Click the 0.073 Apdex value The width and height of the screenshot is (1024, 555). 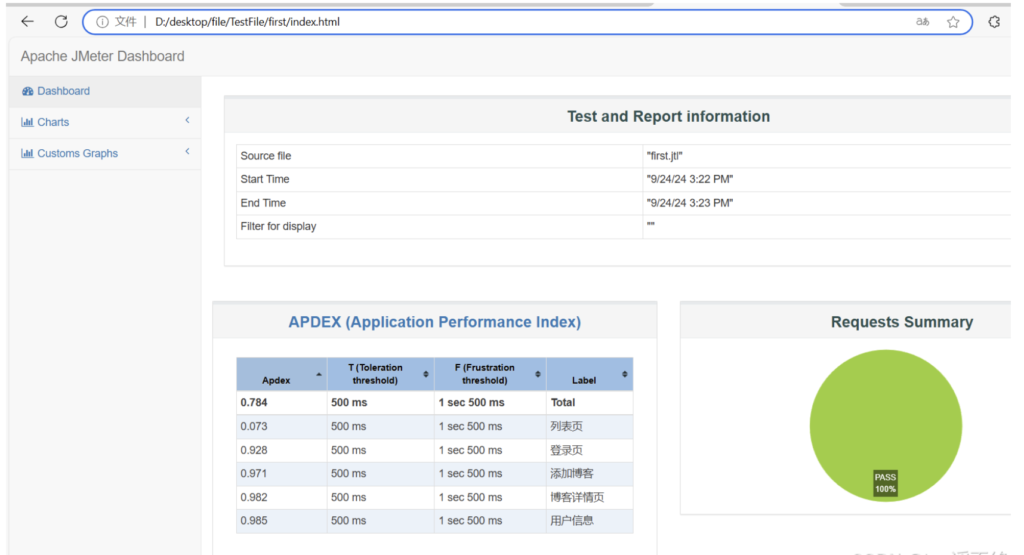(253, 426)
